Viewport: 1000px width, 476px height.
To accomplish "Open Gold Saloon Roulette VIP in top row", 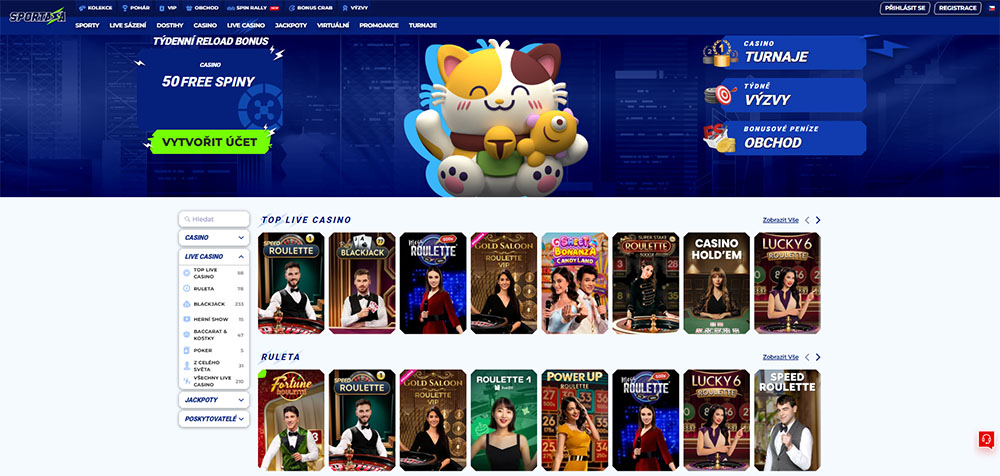I will coord(504,283).
